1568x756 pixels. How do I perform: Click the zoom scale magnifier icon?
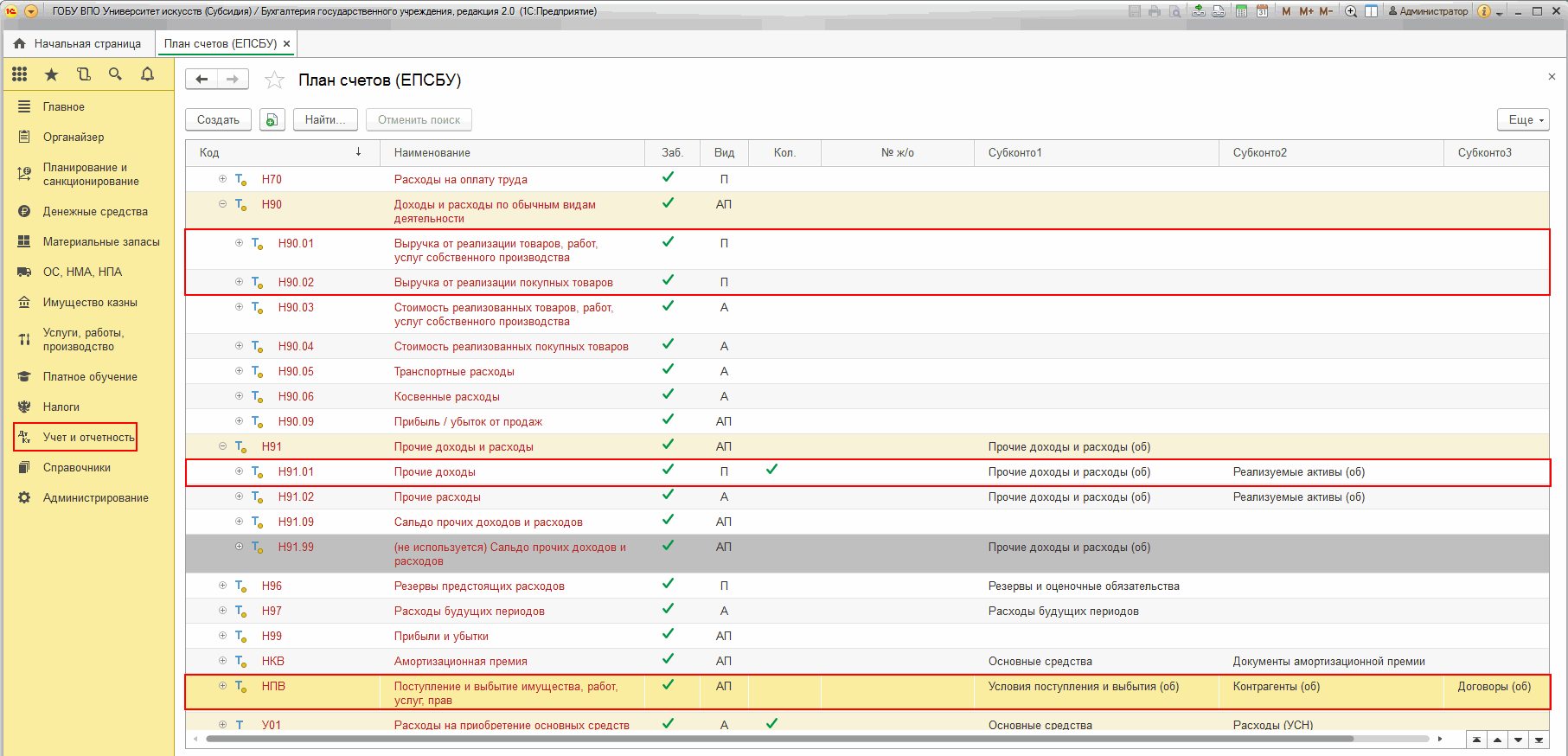(x=1351, y=11)
